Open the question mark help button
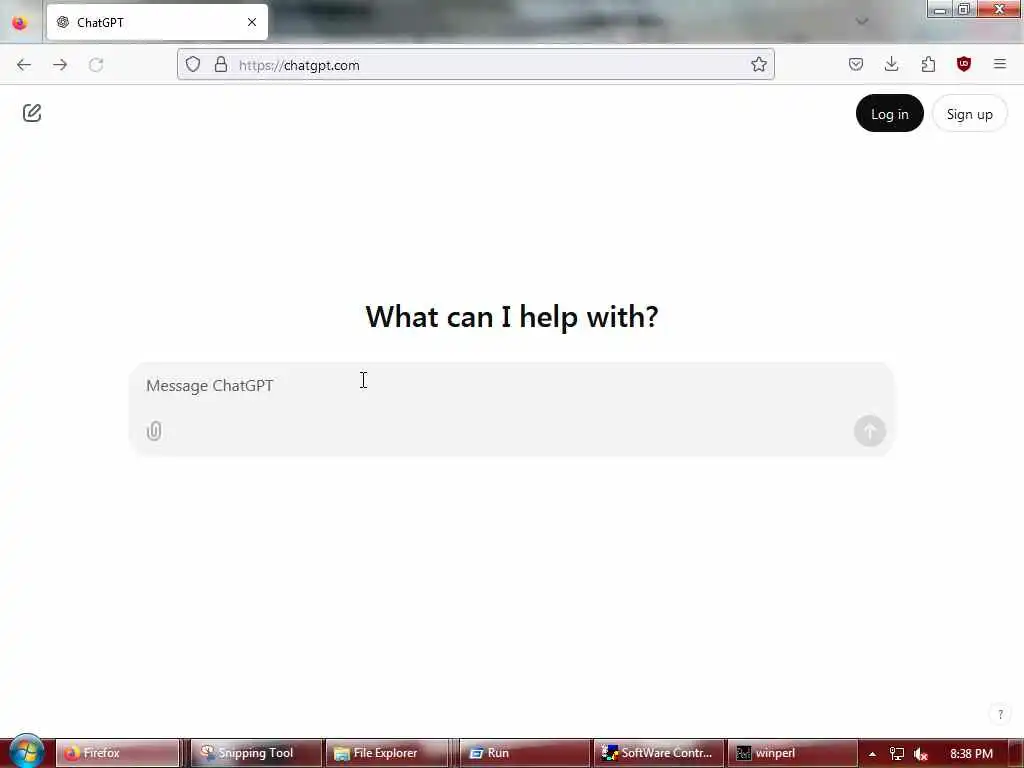Screen dimensions: 1024x768 (x=1000, y=714)
